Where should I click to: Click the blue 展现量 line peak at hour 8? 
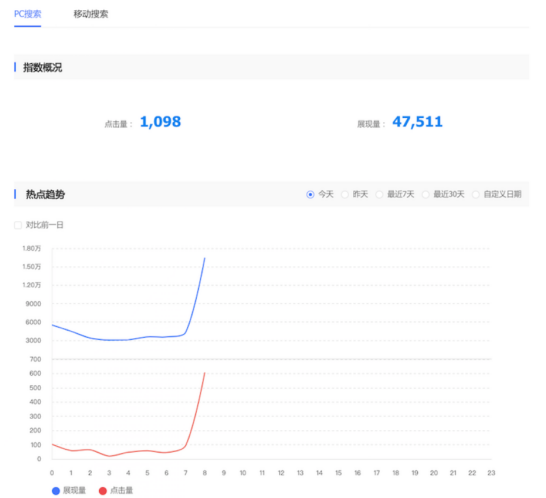coord(205,258)
